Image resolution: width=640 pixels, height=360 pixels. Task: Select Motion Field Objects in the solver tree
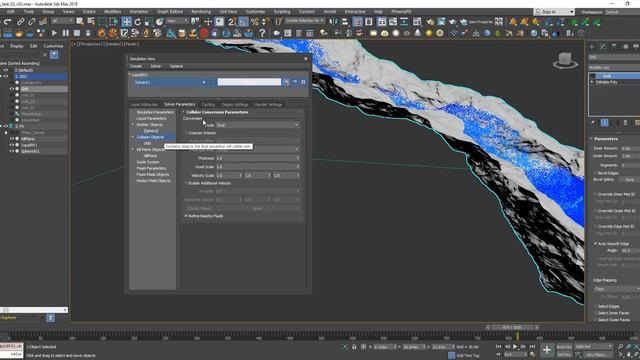[x=153, y=180]
